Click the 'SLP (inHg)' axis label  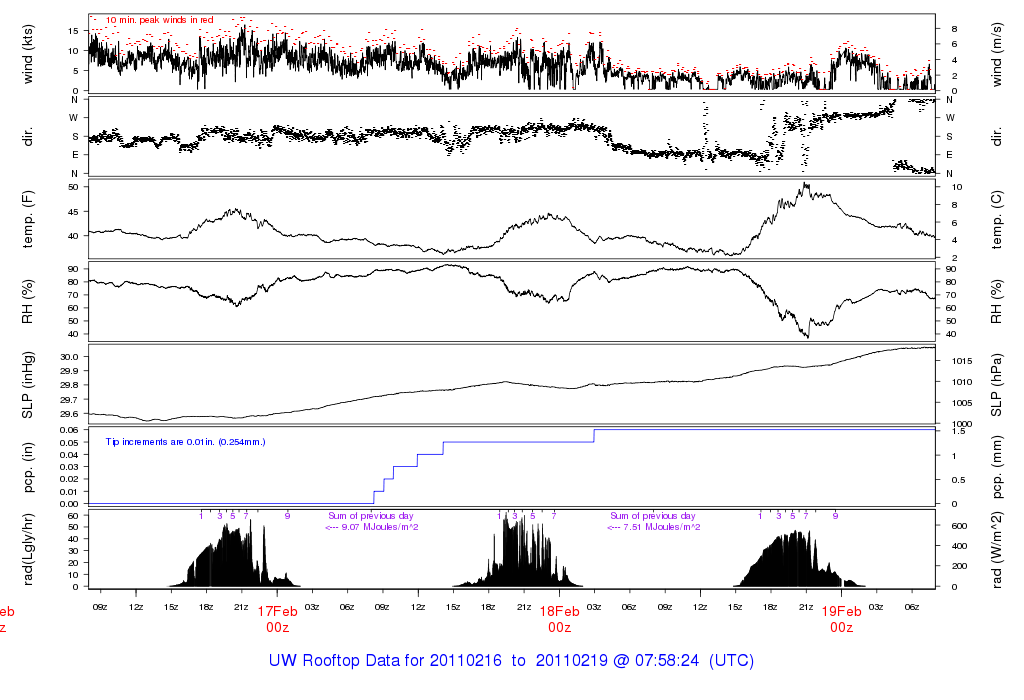point(27,385)
